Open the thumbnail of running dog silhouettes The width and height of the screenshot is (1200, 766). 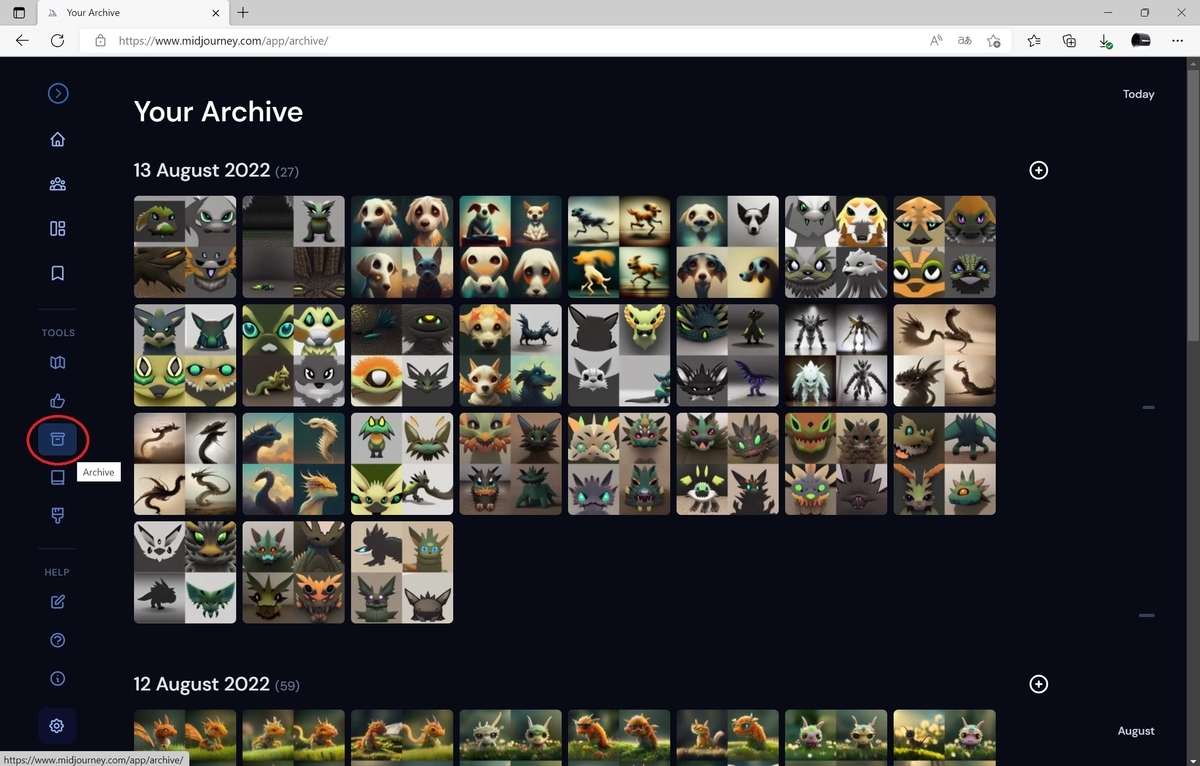point(619,247)
